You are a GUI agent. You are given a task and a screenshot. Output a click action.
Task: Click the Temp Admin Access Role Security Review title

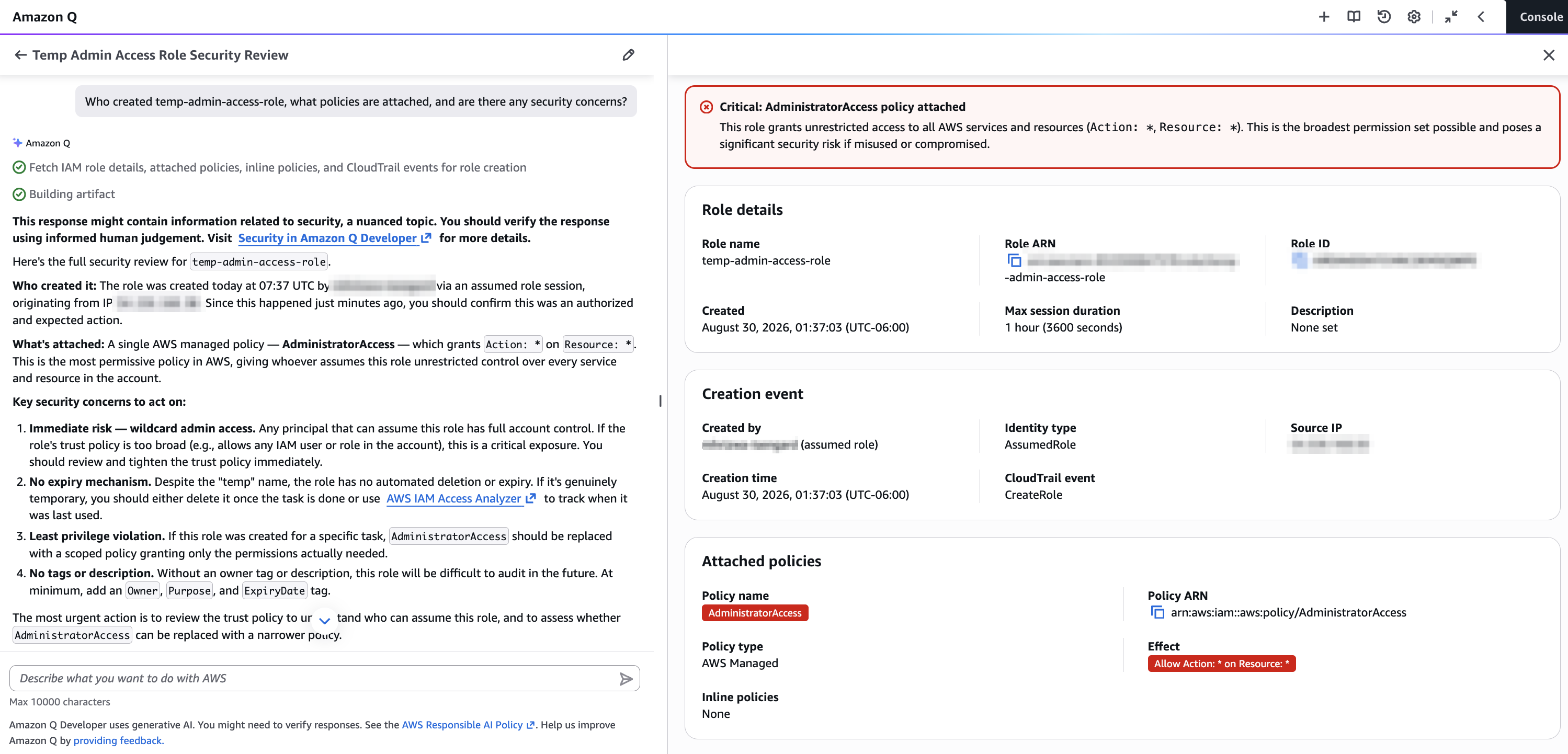(x=160, y=55)
